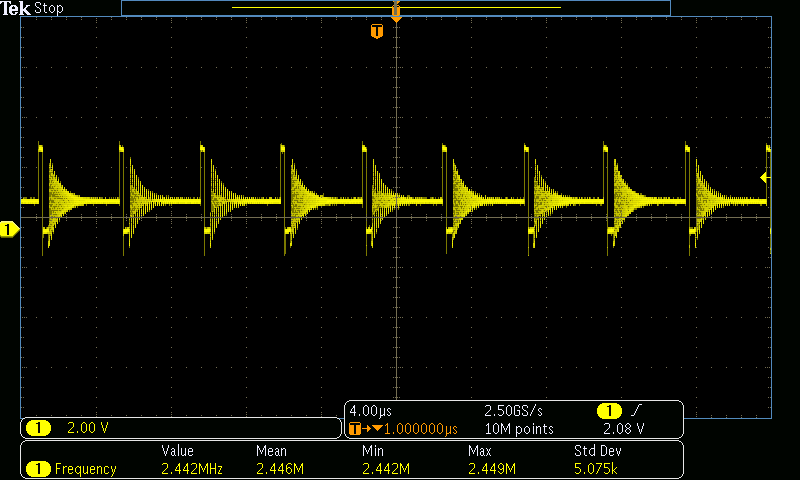
Task: Click the Std Dev column header
Action: point(597,451)
